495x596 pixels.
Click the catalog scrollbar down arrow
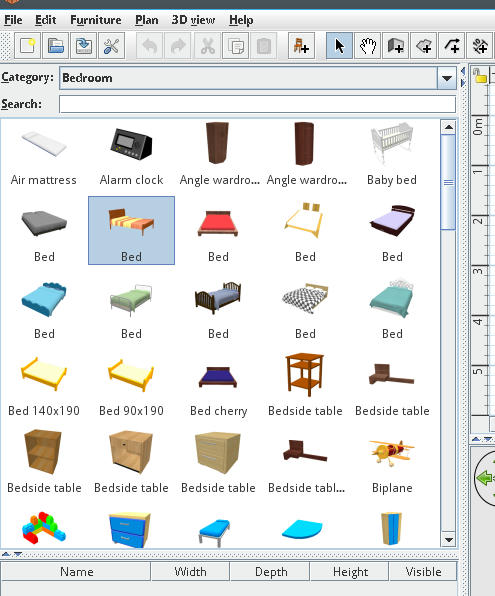click(449, 539)
